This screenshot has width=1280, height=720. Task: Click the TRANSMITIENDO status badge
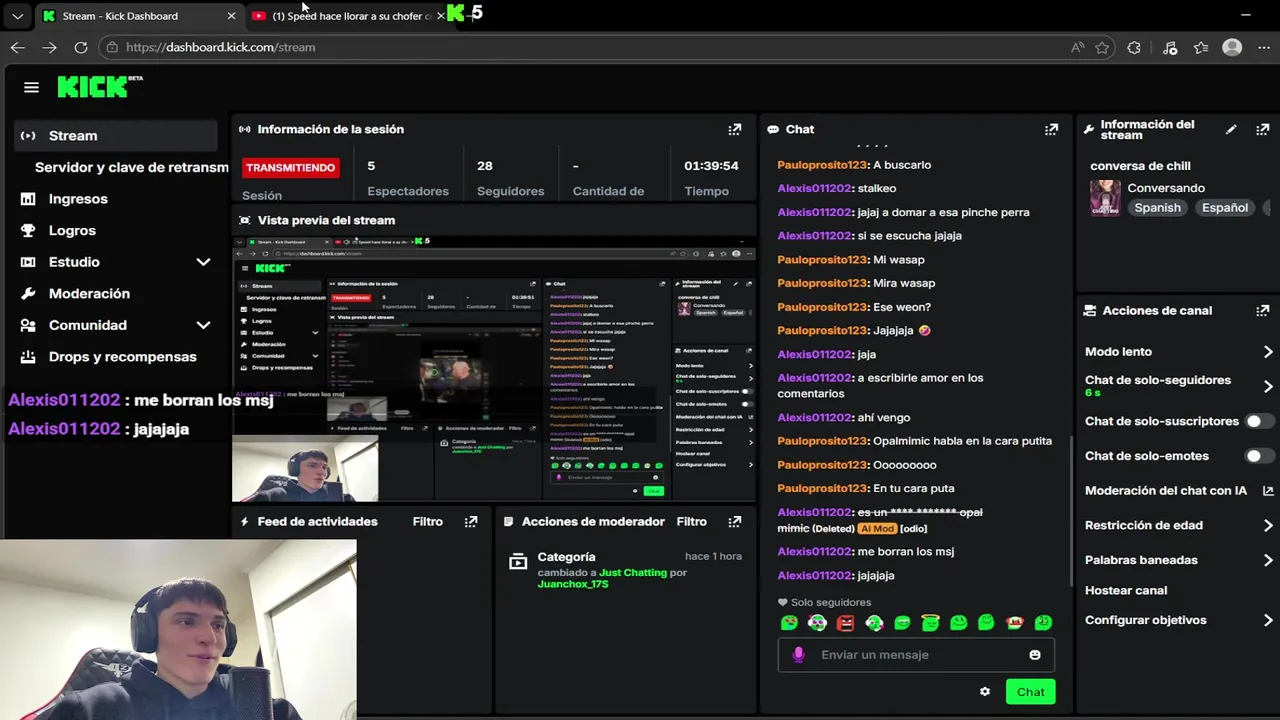point(290,168)
